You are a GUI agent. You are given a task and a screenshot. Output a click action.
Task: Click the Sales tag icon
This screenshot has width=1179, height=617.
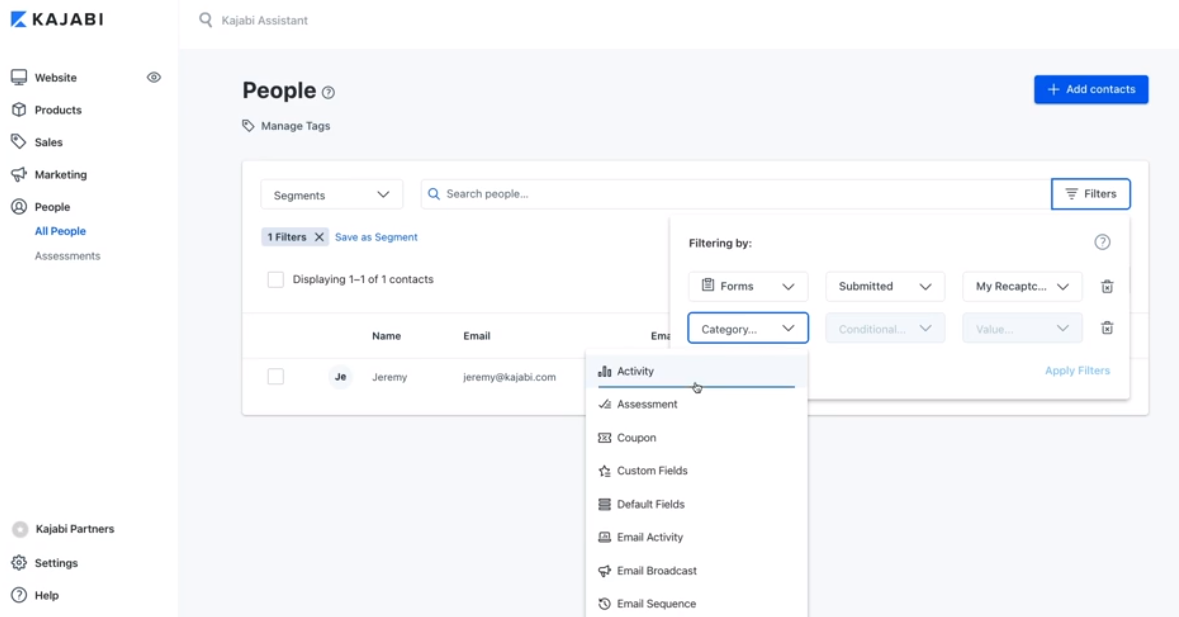(19, 141)
